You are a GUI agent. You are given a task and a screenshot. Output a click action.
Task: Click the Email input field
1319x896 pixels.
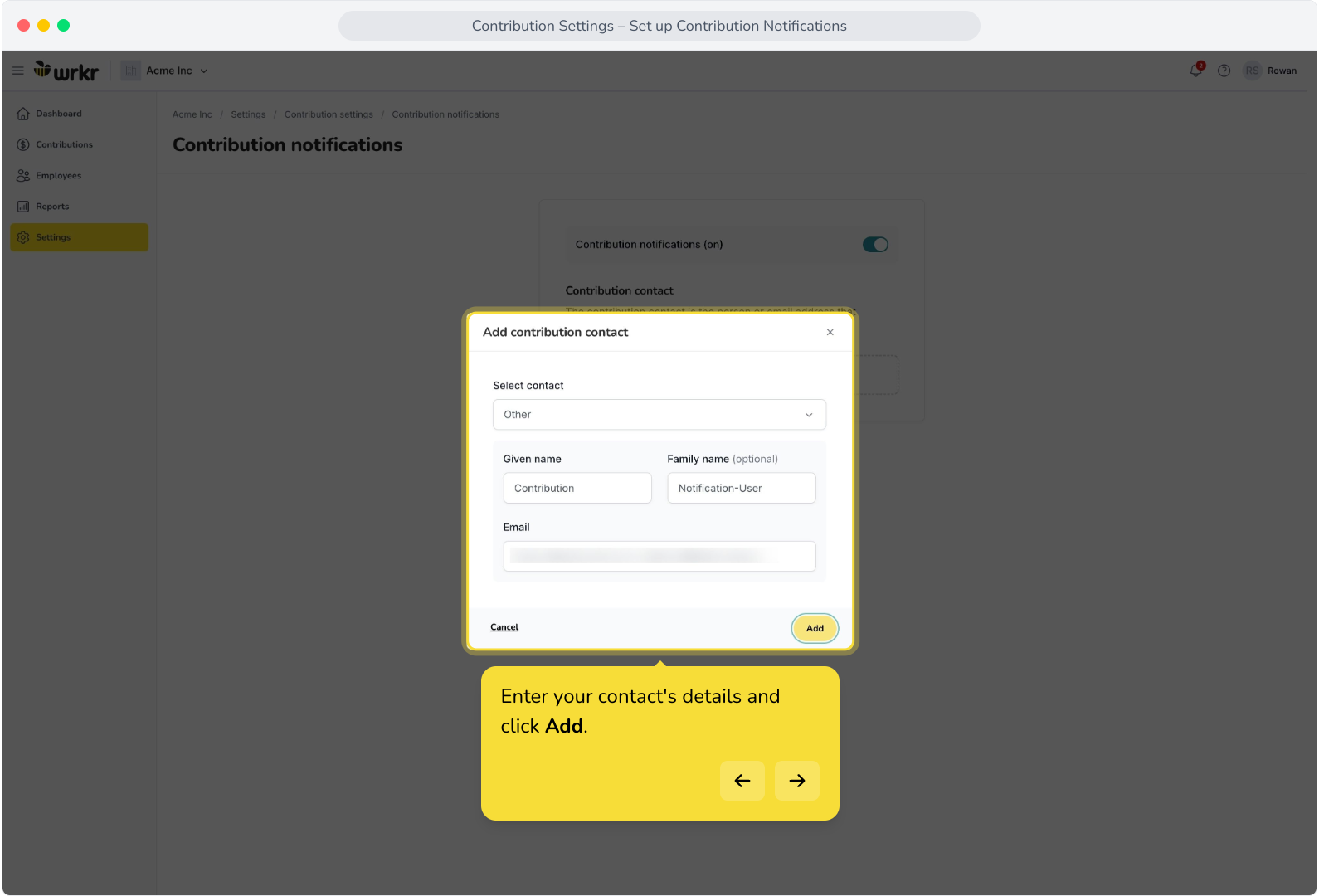(x=659, y=556)
